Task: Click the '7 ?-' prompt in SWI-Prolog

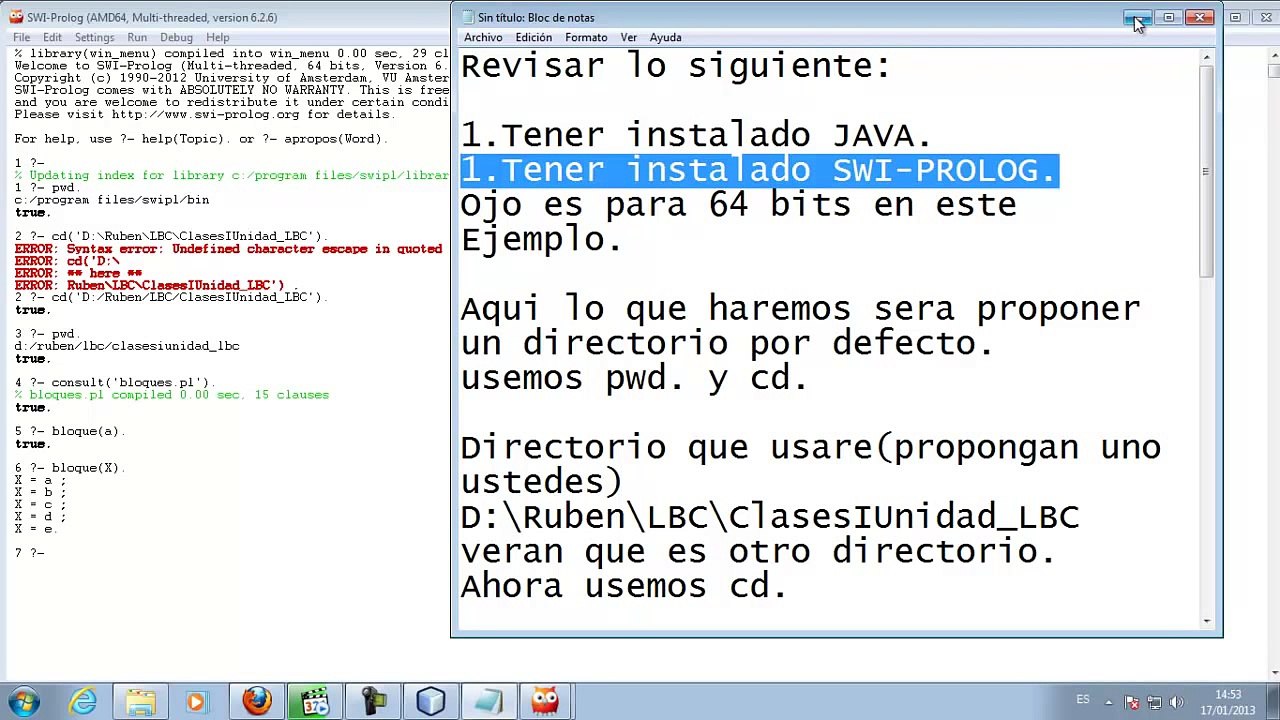Action: (x=29, y=553)
